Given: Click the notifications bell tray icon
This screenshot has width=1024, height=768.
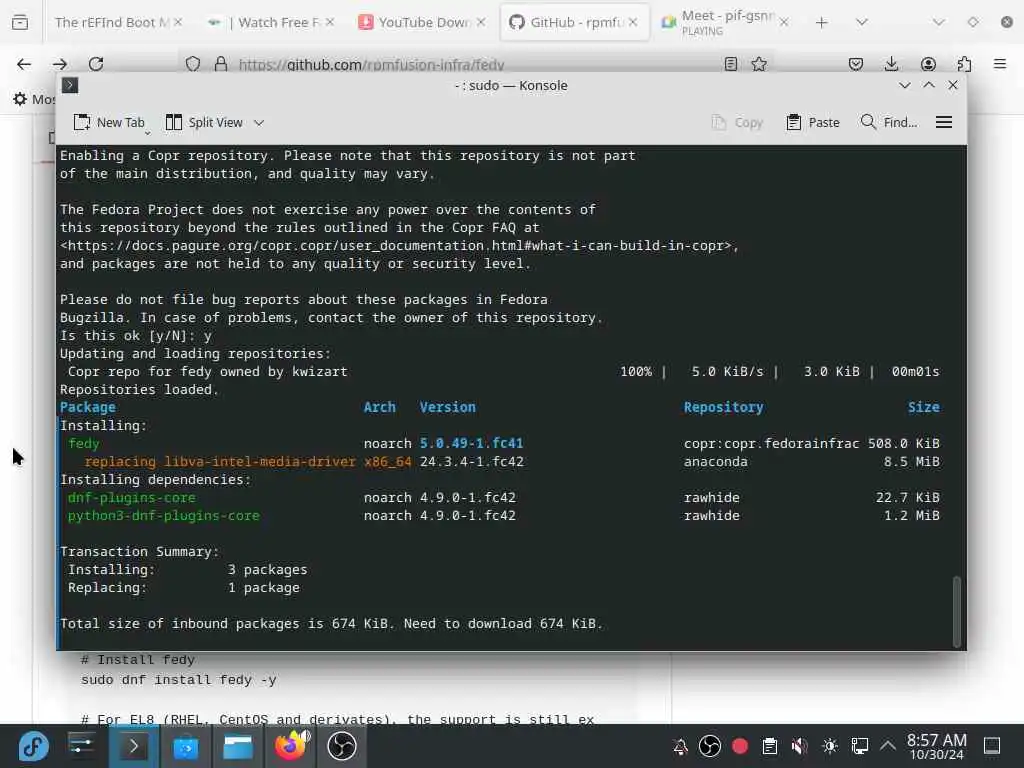Looking at the screenshot, I should [680, 746].
